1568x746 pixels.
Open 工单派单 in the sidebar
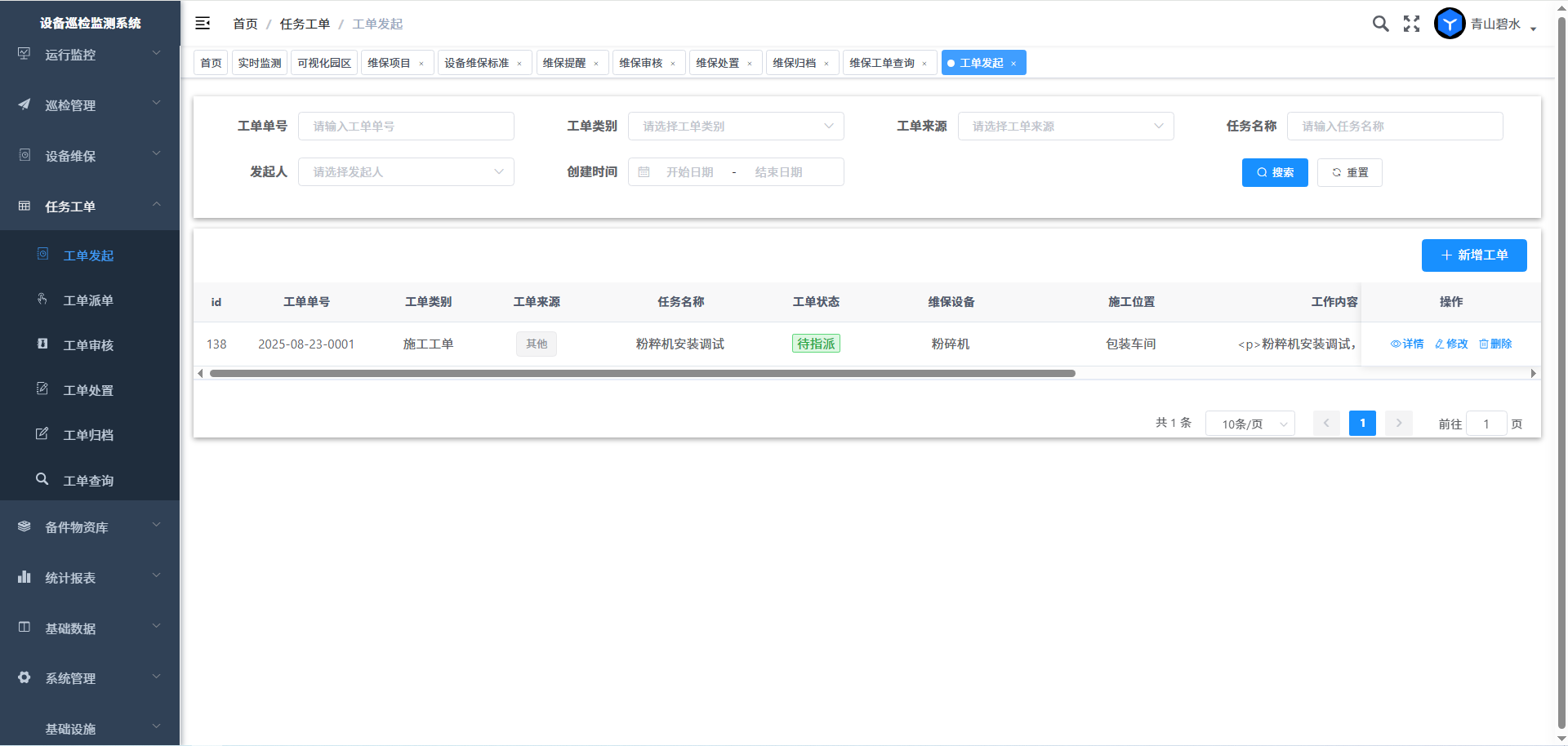click(88, 300)
